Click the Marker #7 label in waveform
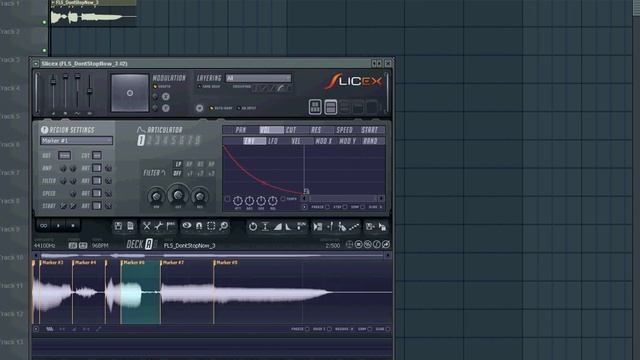 click(173, 262)
